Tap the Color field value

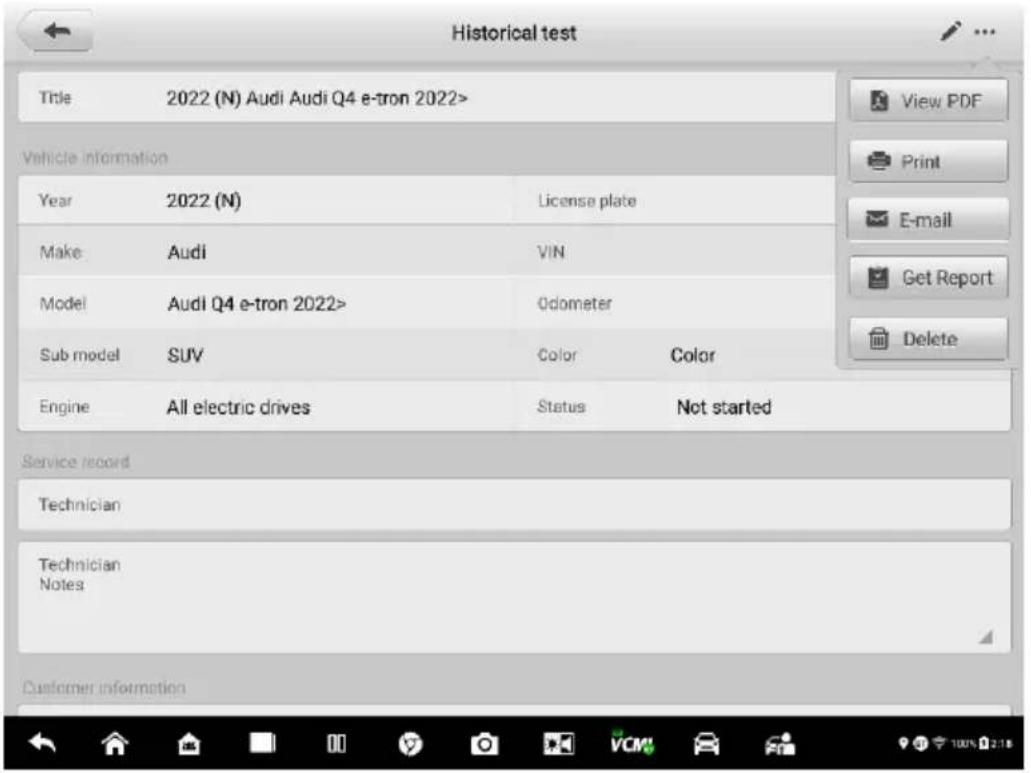point(692,355)
